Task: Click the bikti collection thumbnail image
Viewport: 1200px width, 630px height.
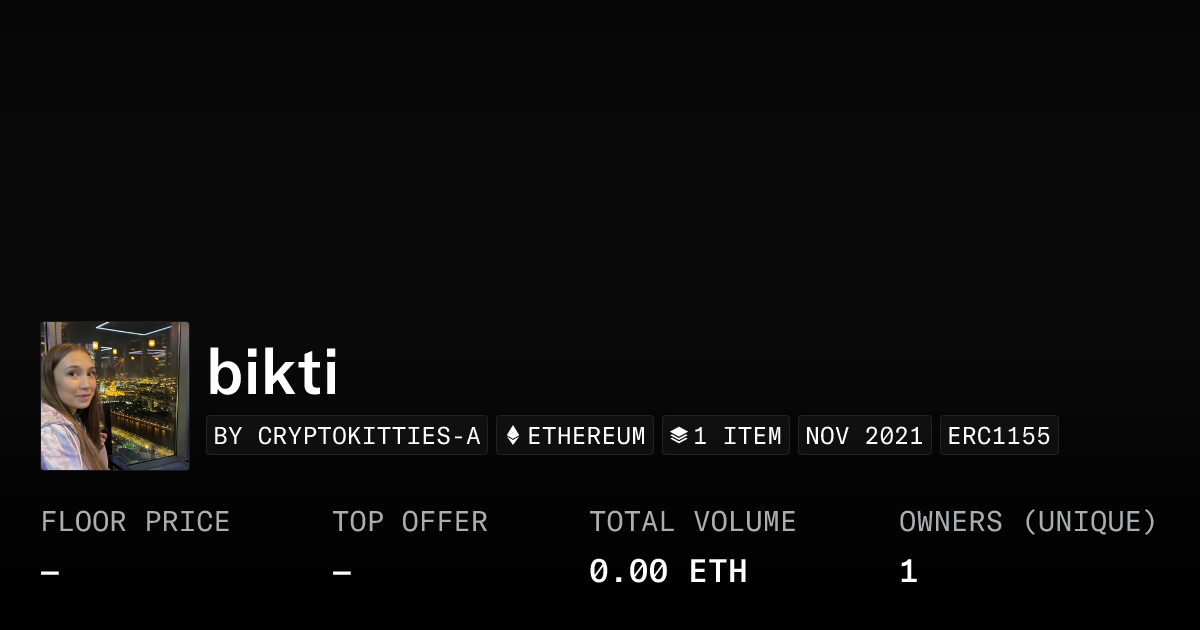Action: pos(115,396)
